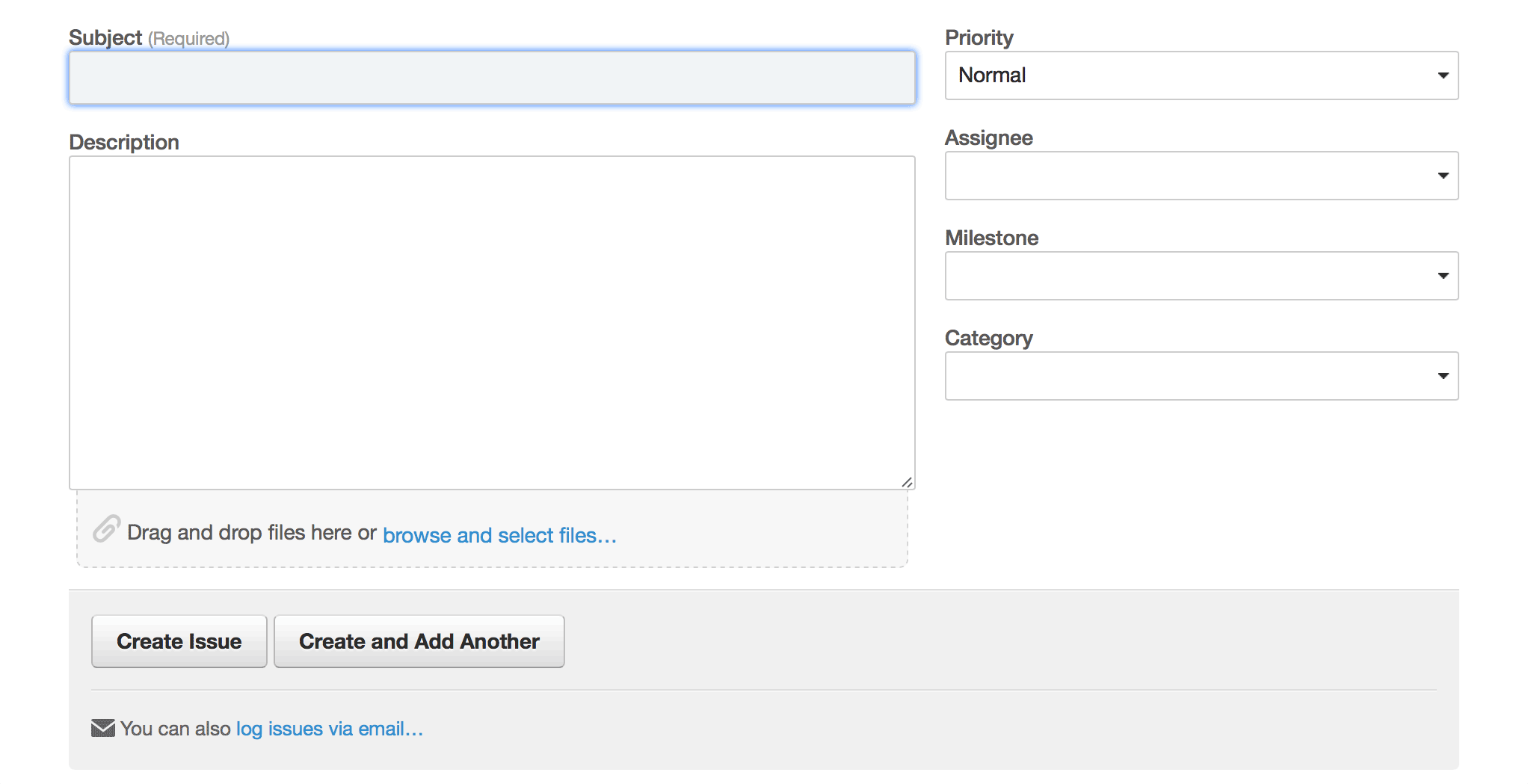Click the Assignee label
The width and height of the screenshot is (1528, 784).
(989, 138)
